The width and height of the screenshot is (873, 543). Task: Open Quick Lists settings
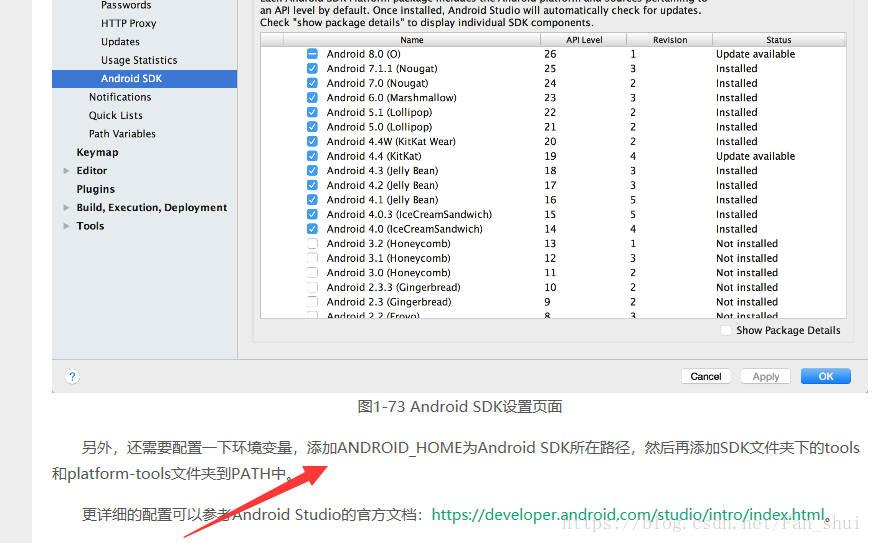[x=116, y=115]
